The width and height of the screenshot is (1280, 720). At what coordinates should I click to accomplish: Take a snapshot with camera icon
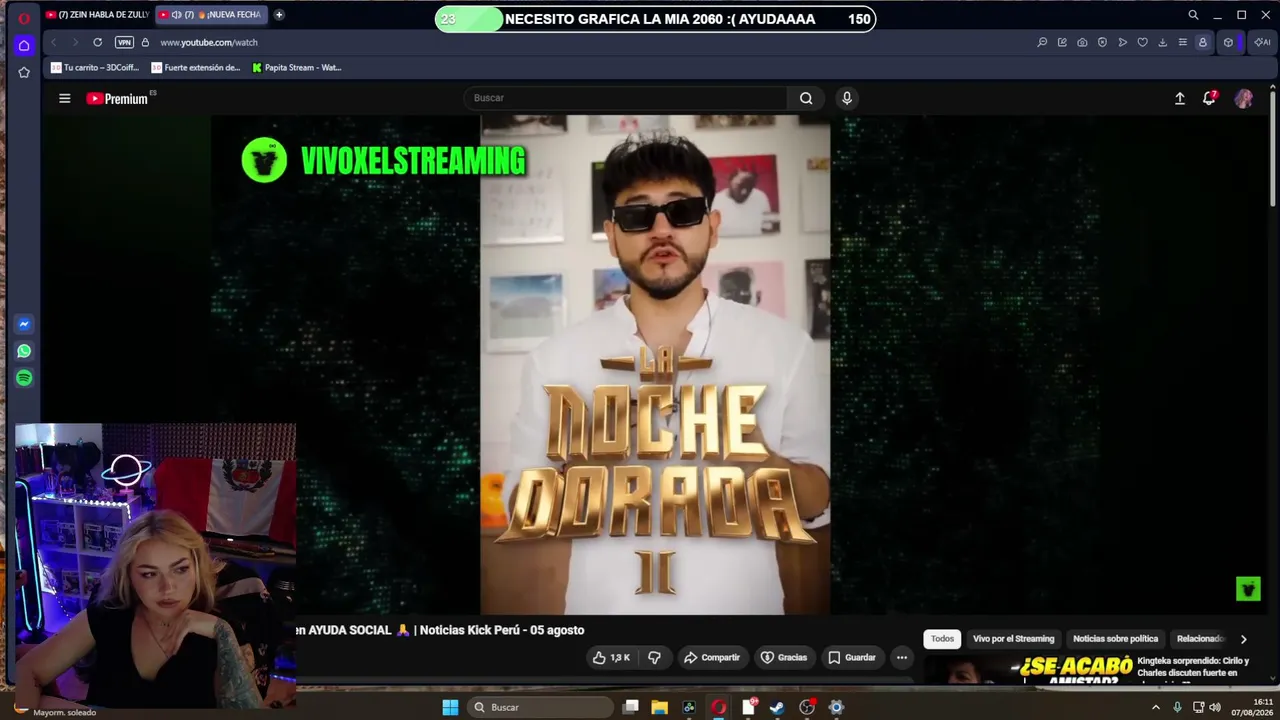point(1082,42)
